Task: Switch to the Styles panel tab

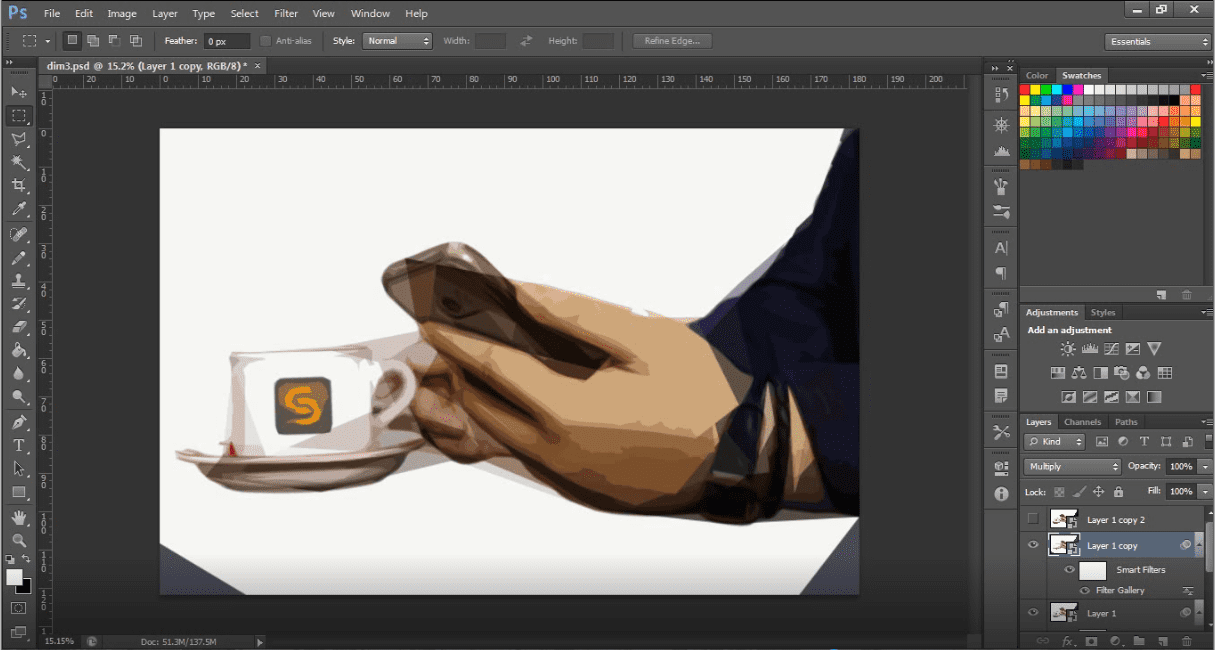Action: tap(1103, 312)
